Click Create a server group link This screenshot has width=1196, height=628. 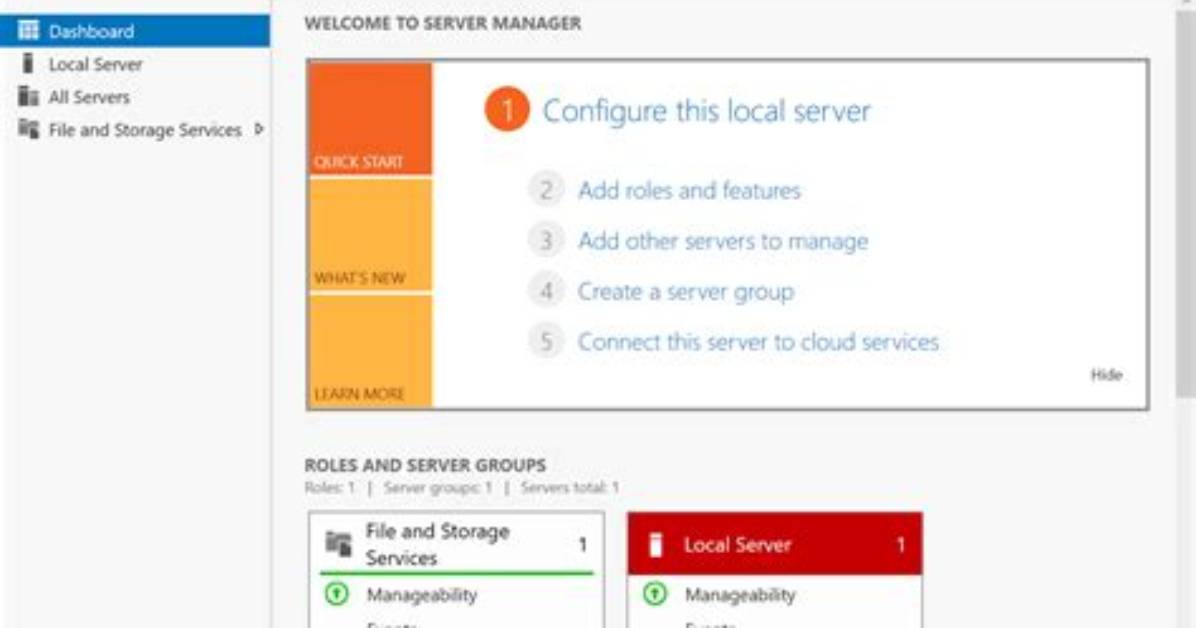(686, 291)
